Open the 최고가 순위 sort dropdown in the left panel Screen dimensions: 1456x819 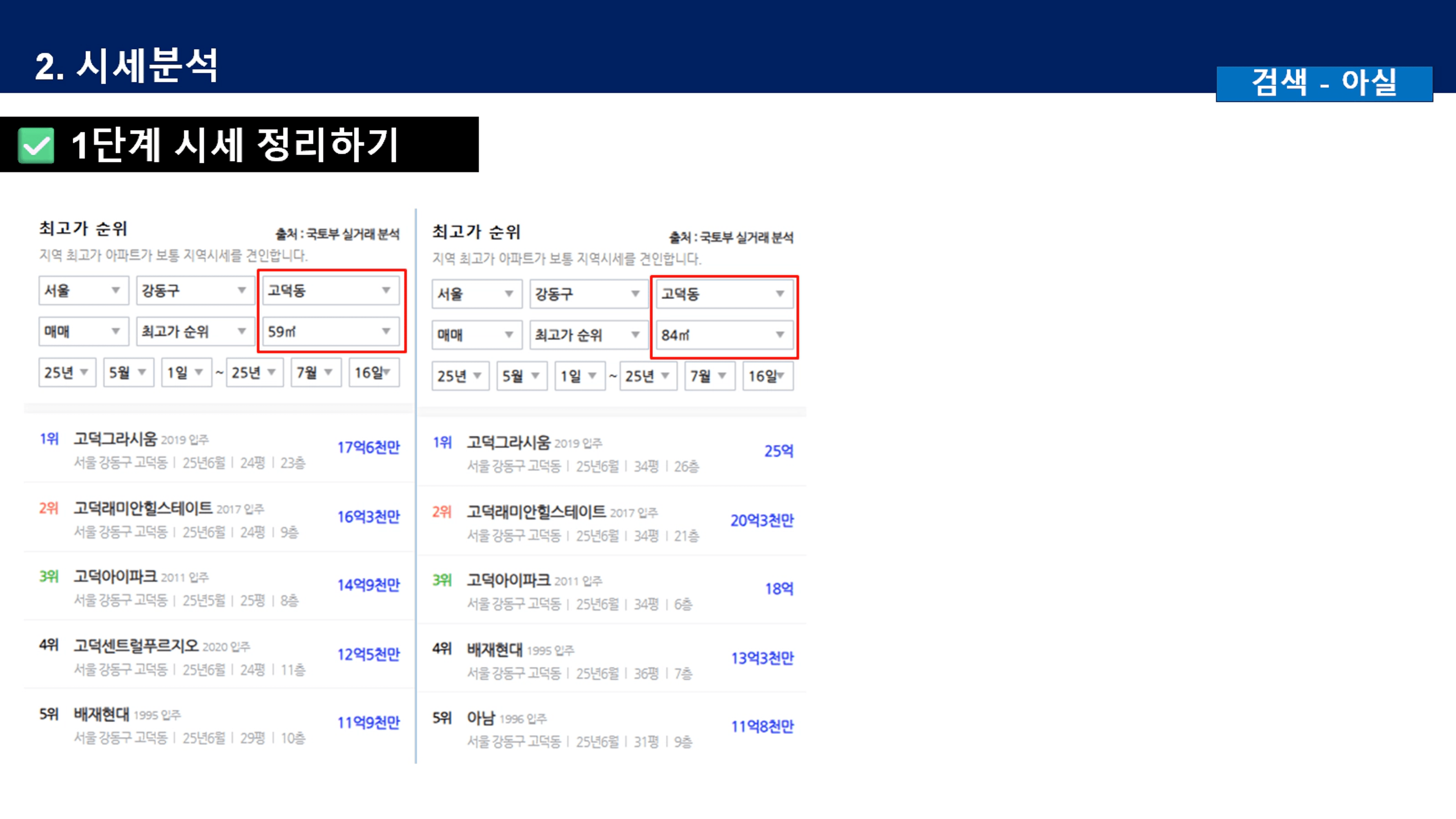[195, 331]
